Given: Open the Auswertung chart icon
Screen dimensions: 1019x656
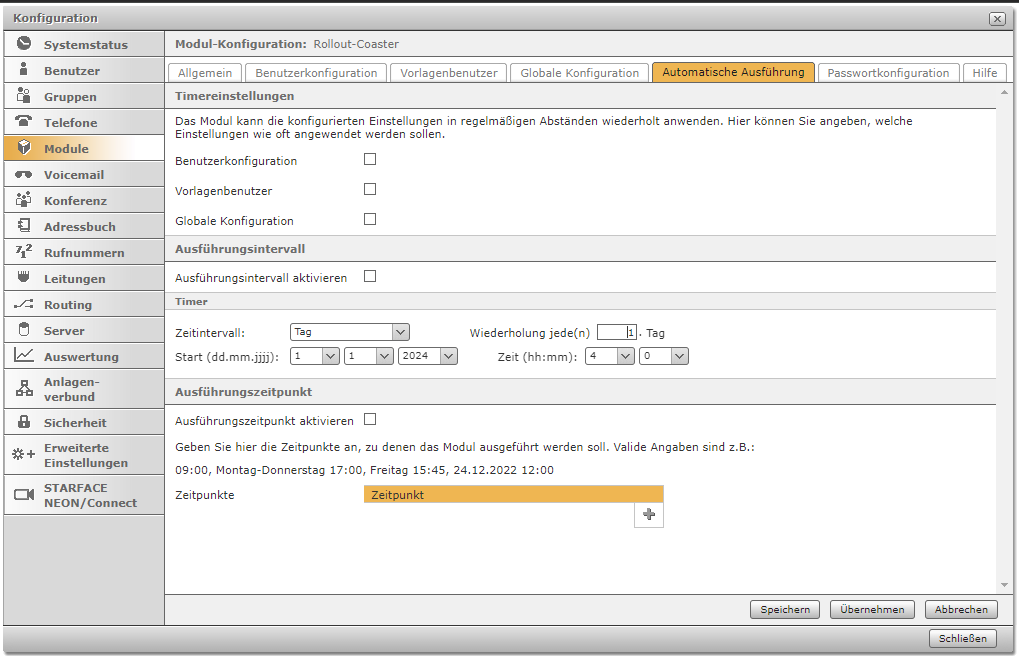Looking at the screenshot, I should (24, 356).
